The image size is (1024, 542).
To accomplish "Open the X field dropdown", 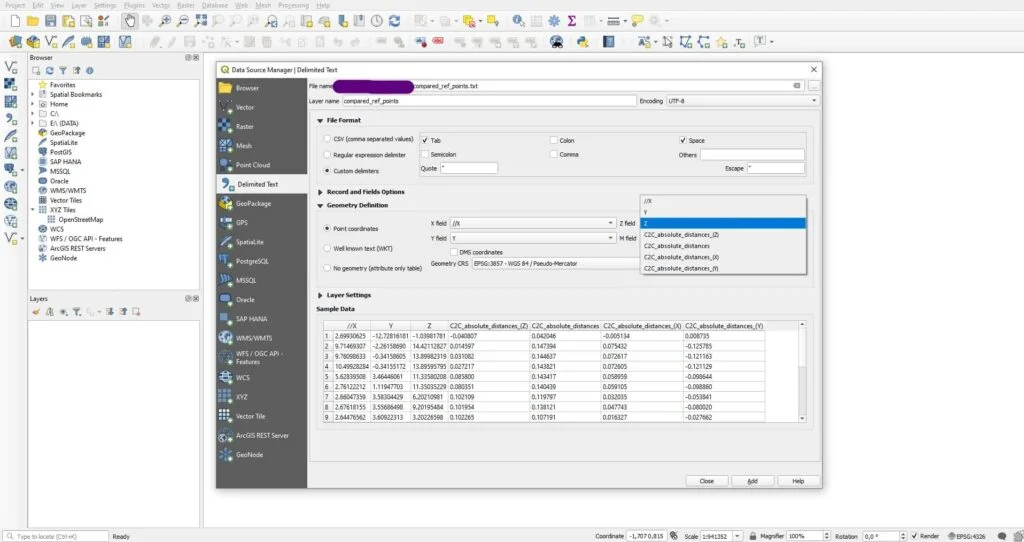I will pos(532,223).
